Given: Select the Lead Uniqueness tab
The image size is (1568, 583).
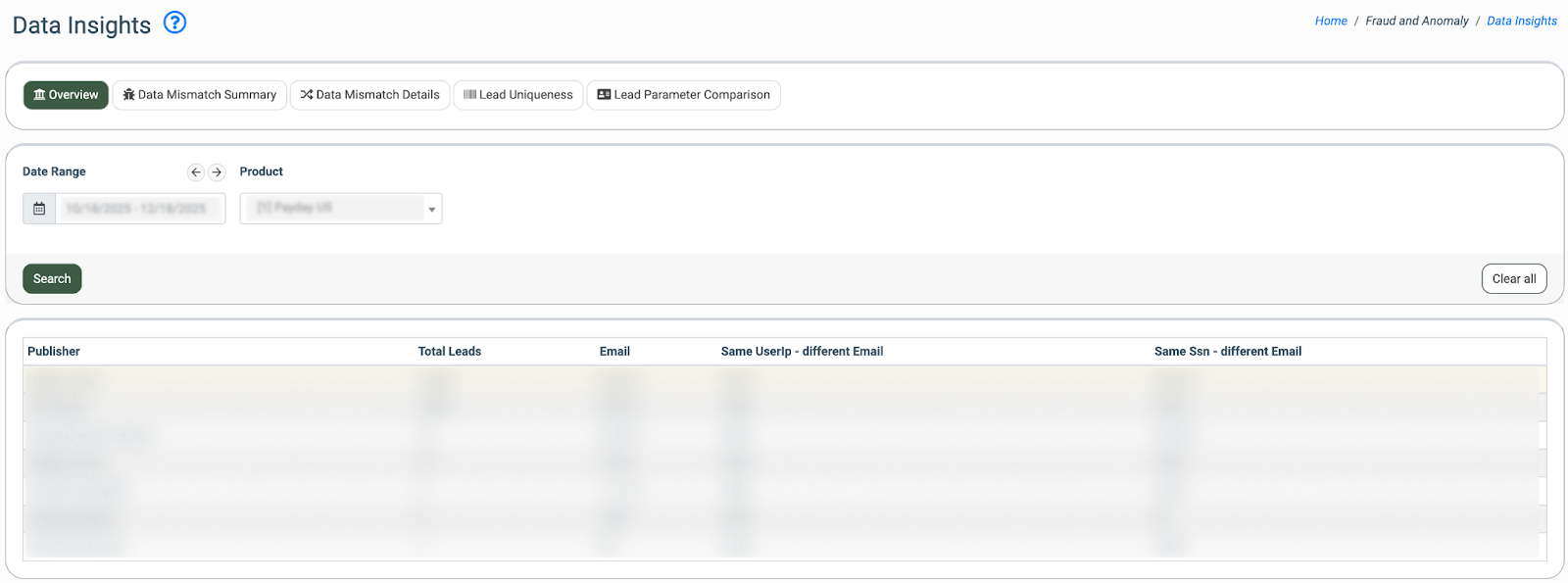Looking at the screenshot, I should (x=518, y=95).
